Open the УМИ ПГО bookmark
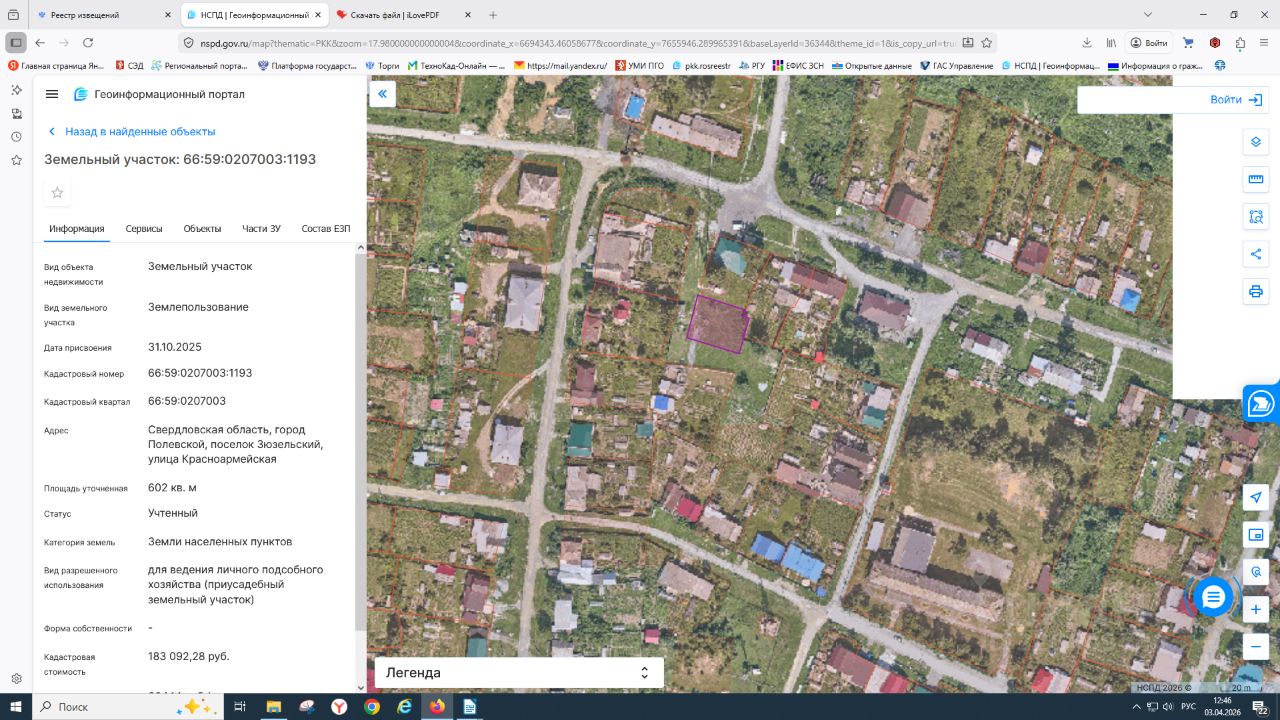 pos(639,66)
